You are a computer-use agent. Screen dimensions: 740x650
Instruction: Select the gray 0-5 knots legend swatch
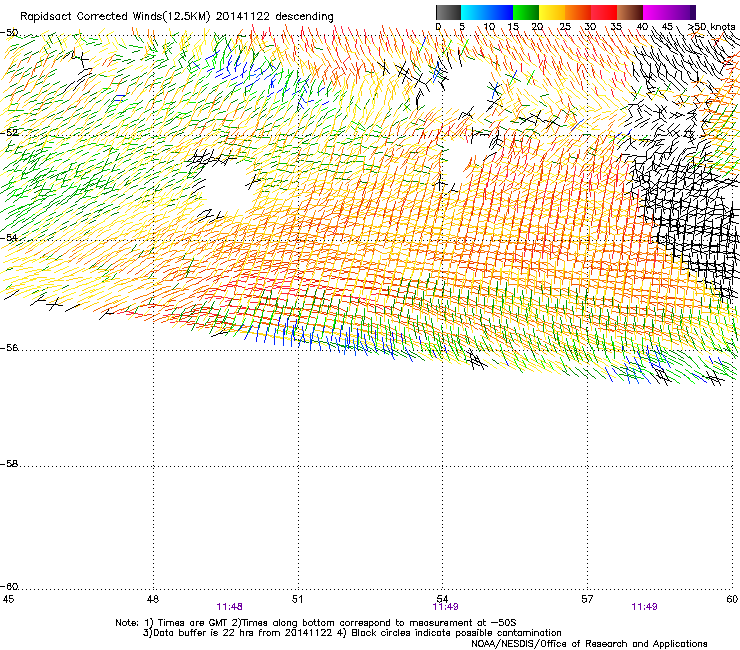[448, 12]
